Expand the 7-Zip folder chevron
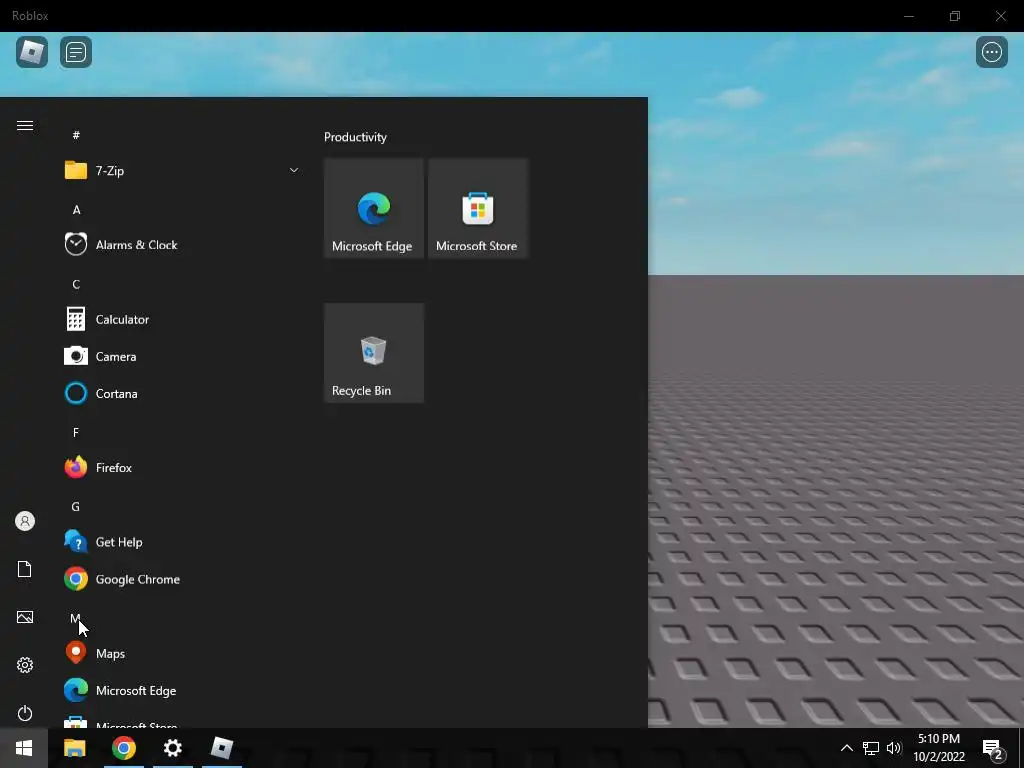This screenshot has height=768, width=1024. [294, 170]
